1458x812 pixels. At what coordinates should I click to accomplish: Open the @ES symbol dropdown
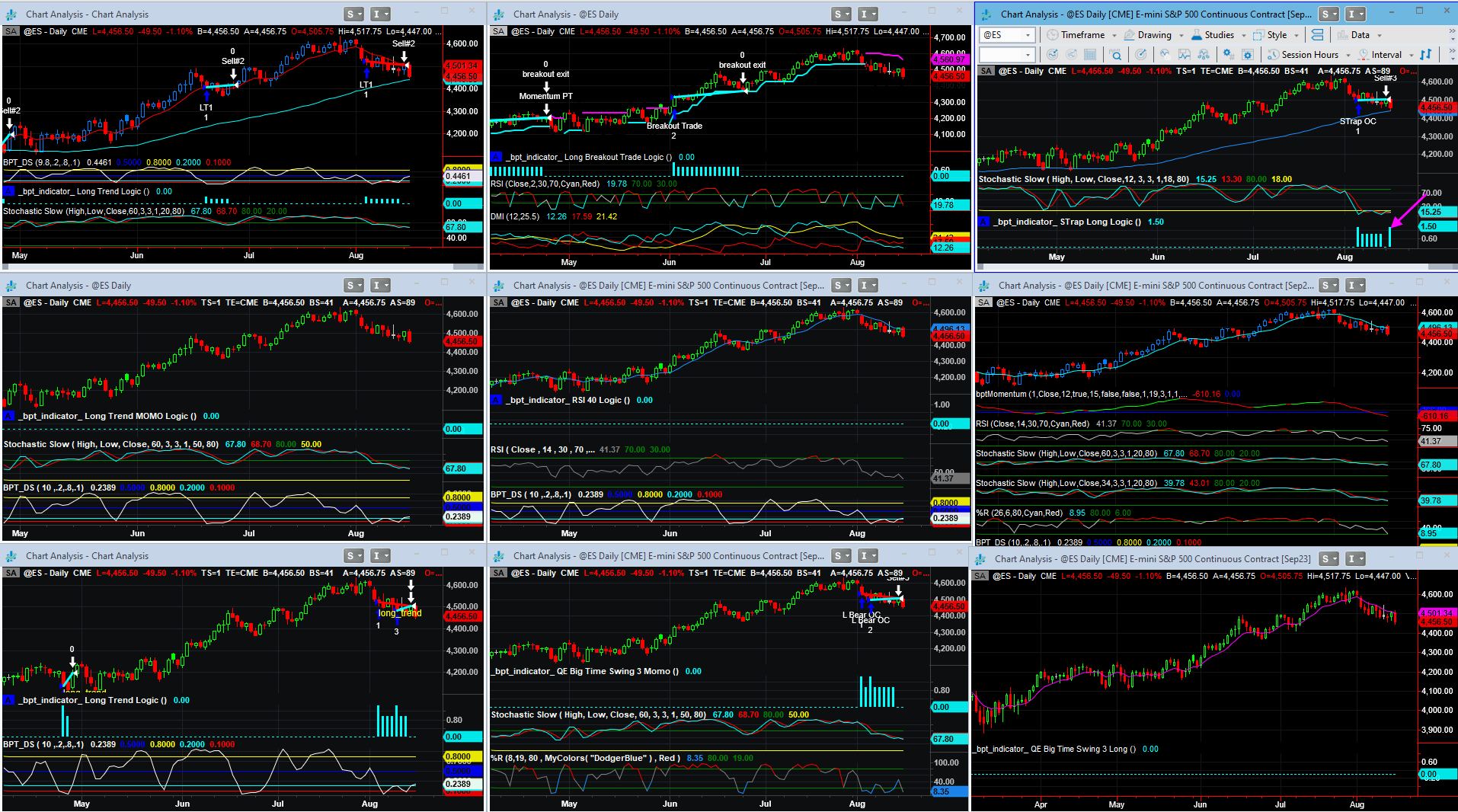pos(1027,35)
